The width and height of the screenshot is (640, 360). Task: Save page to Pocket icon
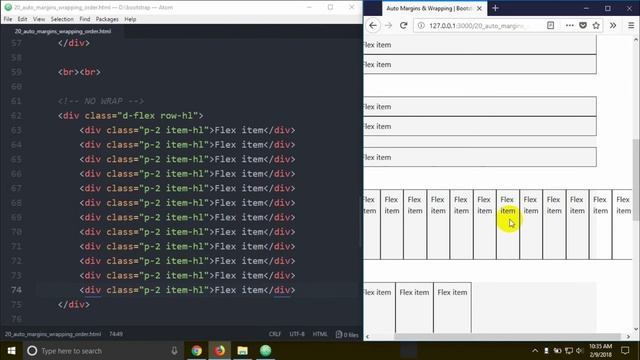[583, 25]
